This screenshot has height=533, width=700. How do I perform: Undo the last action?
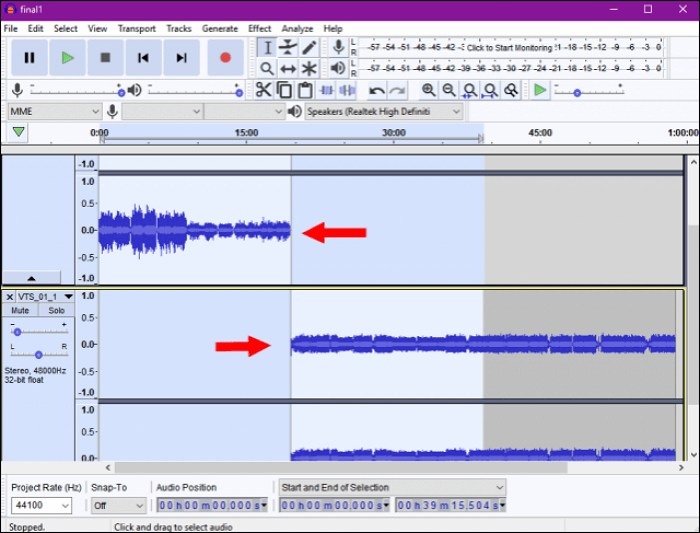pos(376,90)
